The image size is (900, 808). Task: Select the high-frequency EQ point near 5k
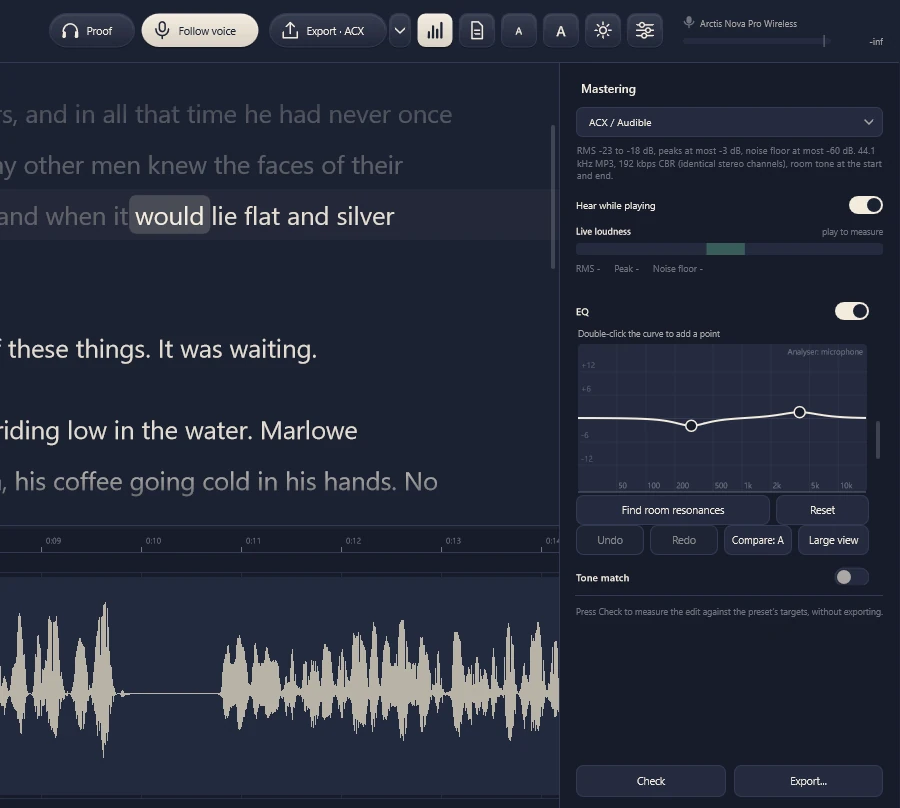tap(799, 412)
